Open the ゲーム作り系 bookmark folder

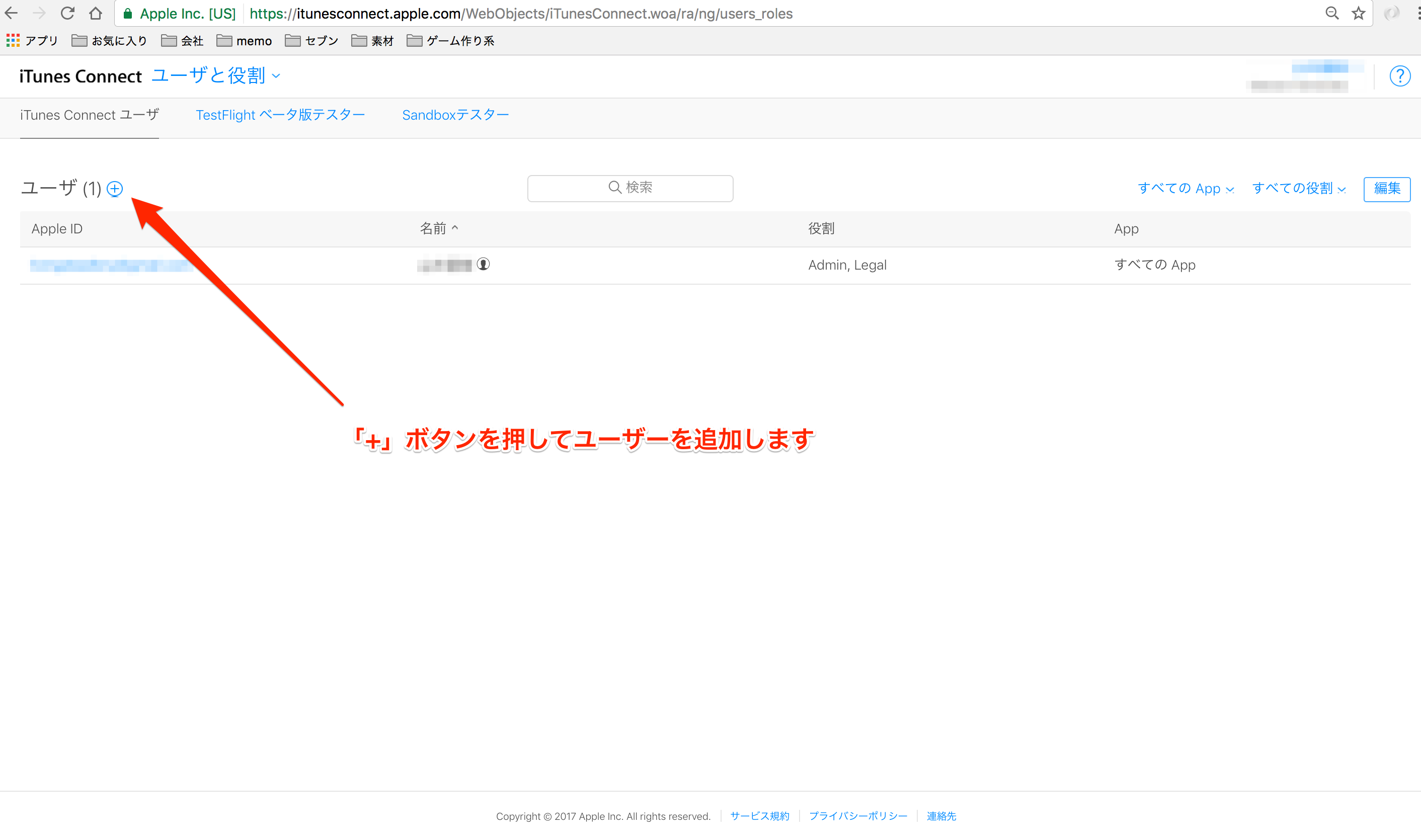(450, 41)
